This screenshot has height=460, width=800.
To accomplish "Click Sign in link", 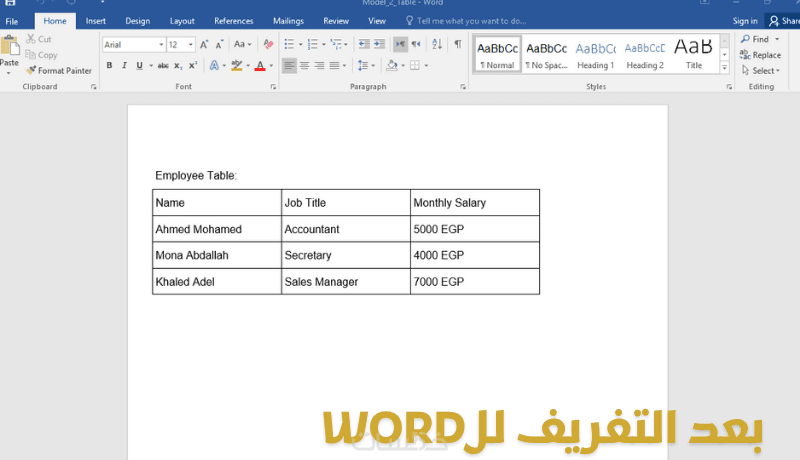I will (745, 21).
